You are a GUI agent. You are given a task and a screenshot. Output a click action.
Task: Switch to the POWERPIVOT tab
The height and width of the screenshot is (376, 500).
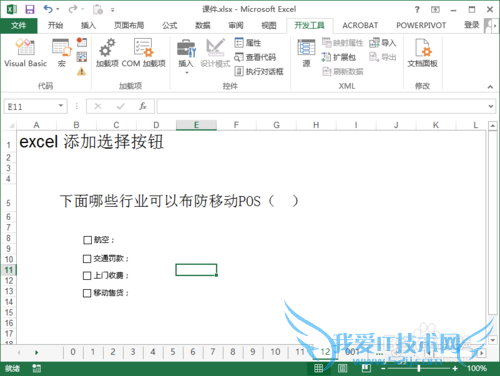pyautogui.click(x=421, y=25)
